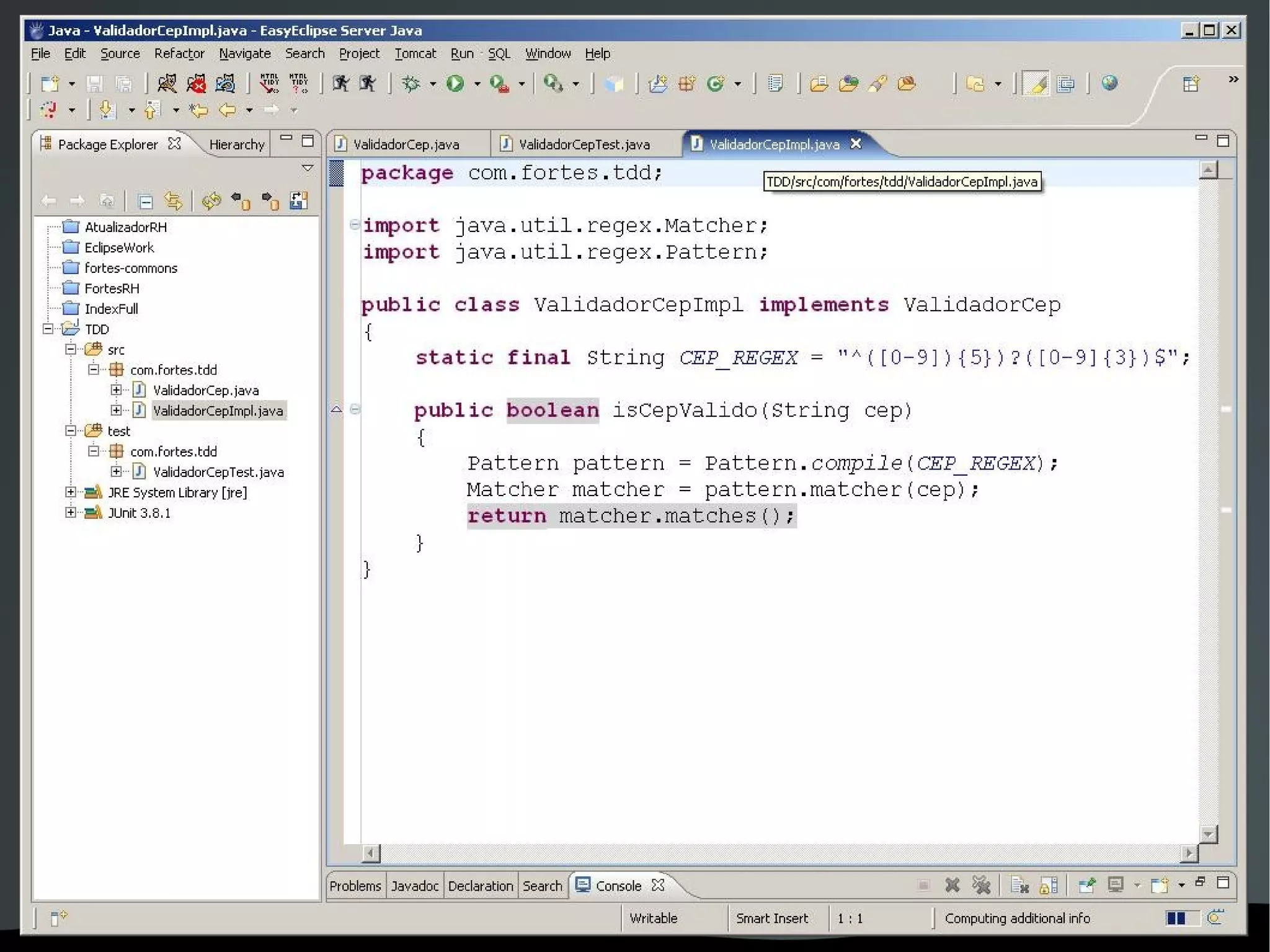Screen dimensions: 1270x952
Task: Open the Debug button dropdown arrow
Action: point(432,84)
